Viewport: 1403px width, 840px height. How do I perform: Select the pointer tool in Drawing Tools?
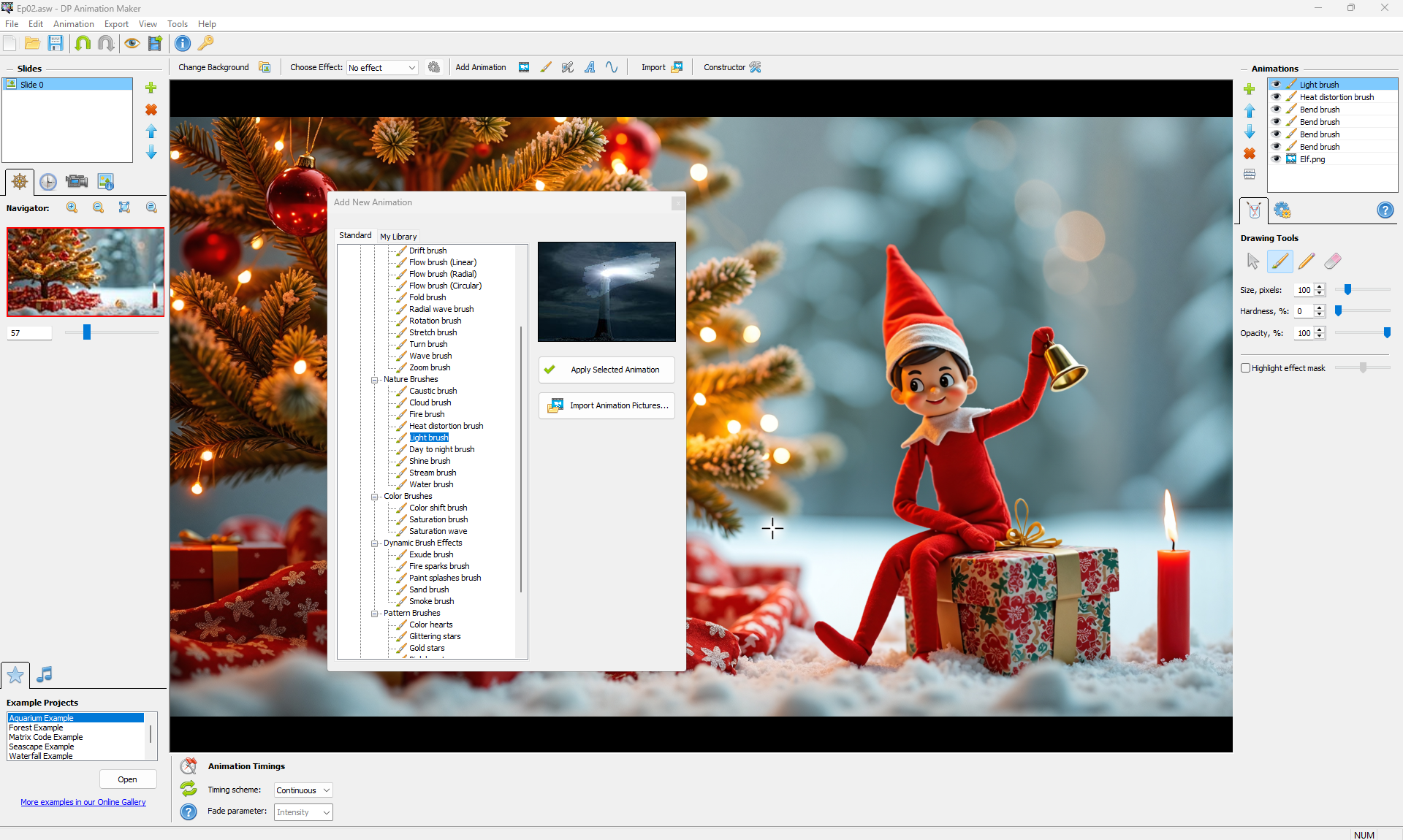point(1253,261)
